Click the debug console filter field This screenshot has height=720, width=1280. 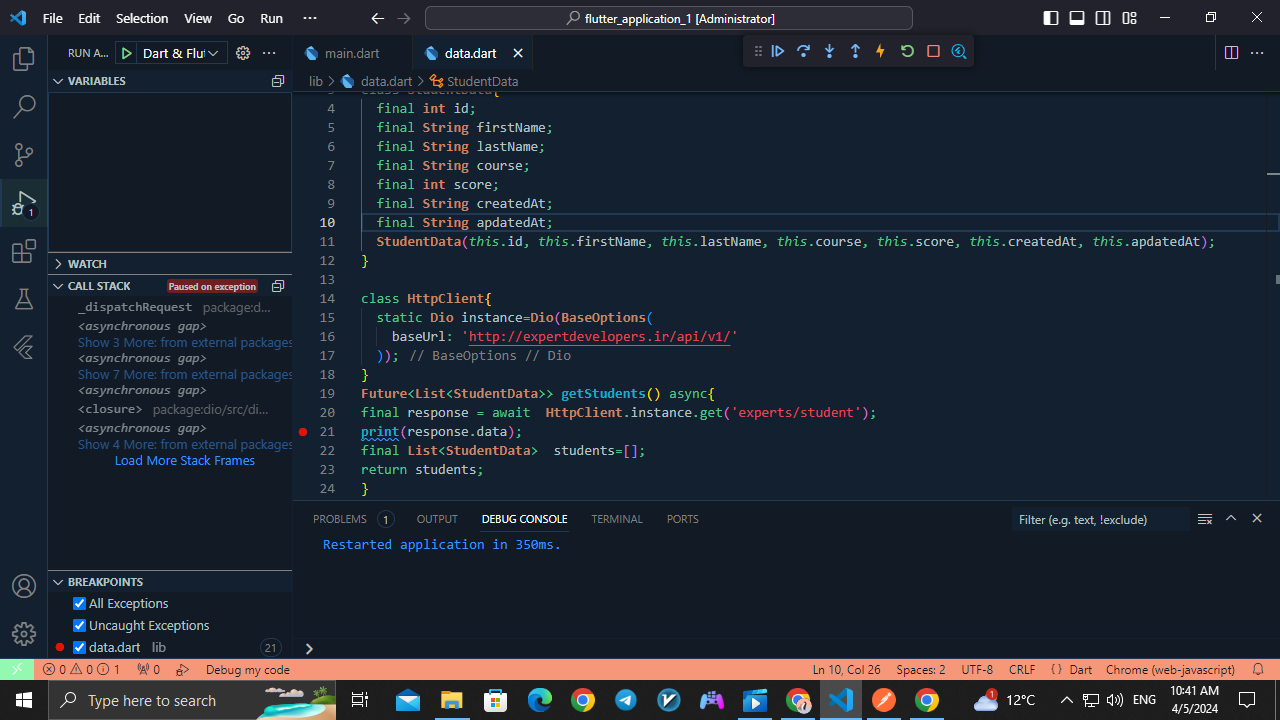[x=1100, y=519]
